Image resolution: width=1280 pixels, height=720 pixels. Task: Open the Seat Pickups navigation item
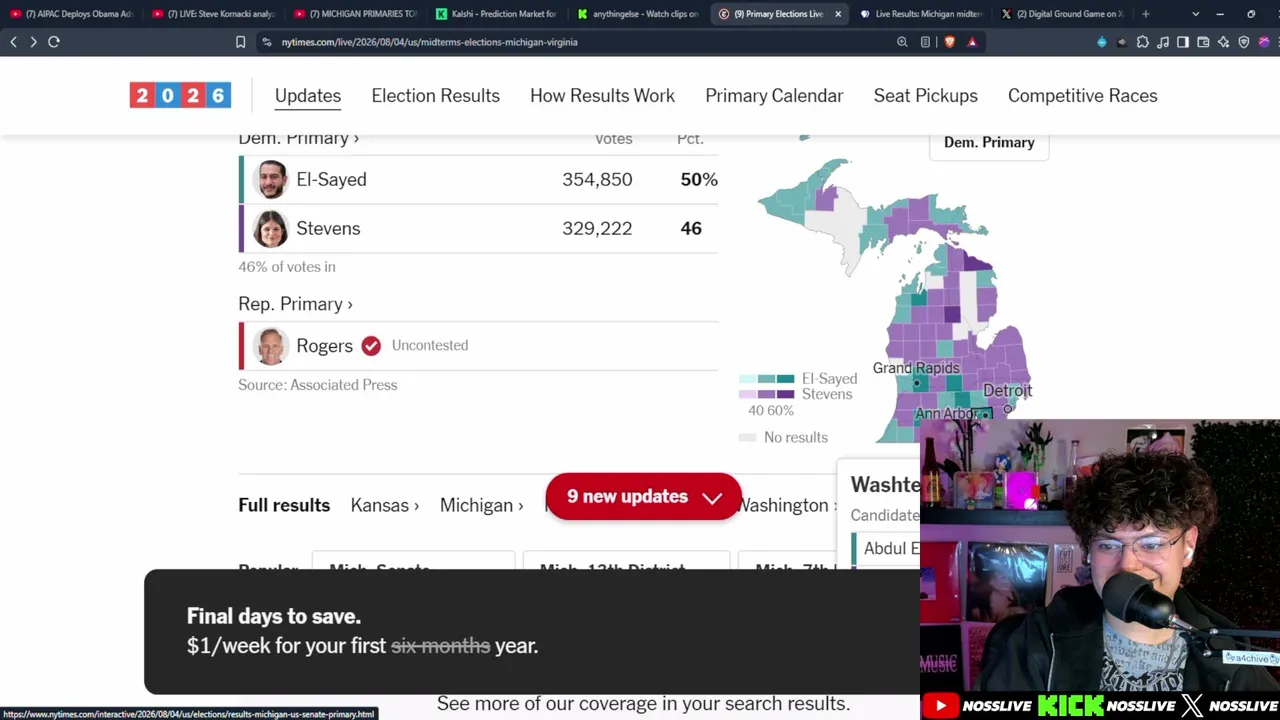(925, 96)
